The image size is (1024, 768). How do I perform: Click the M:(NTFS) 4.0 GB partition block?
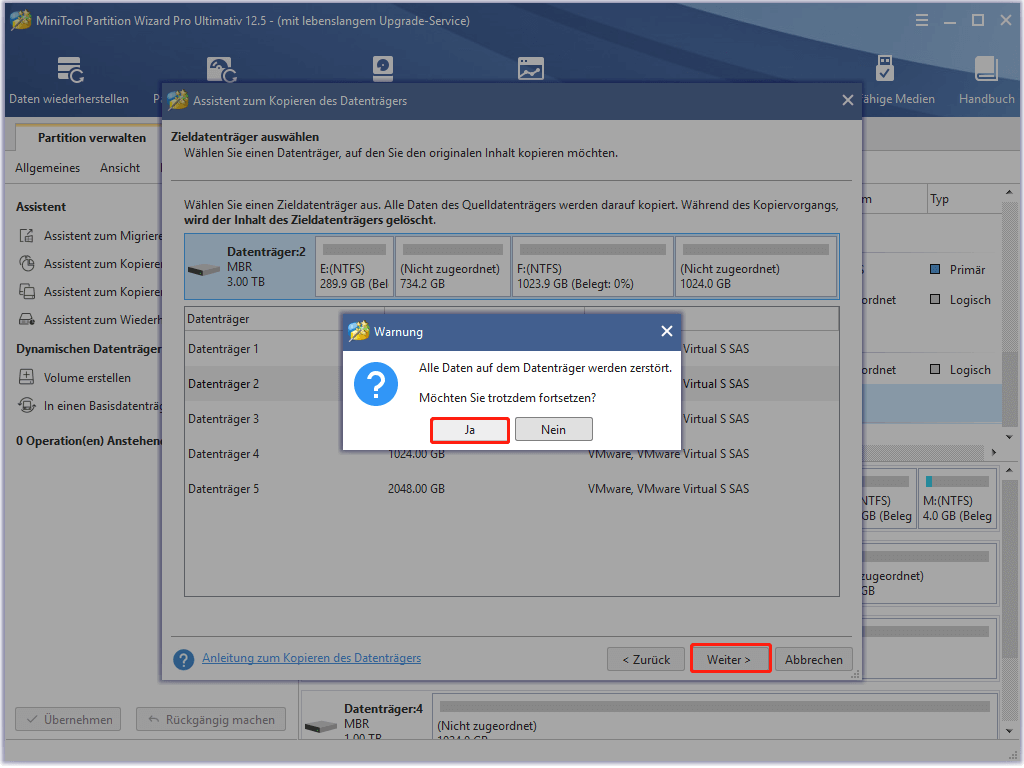tap(957, 499)
